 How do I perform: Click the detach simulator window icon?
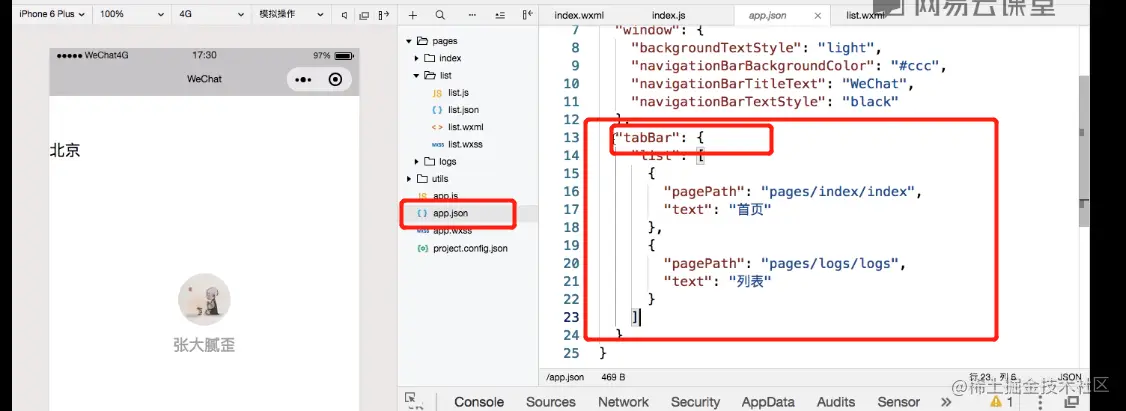[x=364, y=14]
